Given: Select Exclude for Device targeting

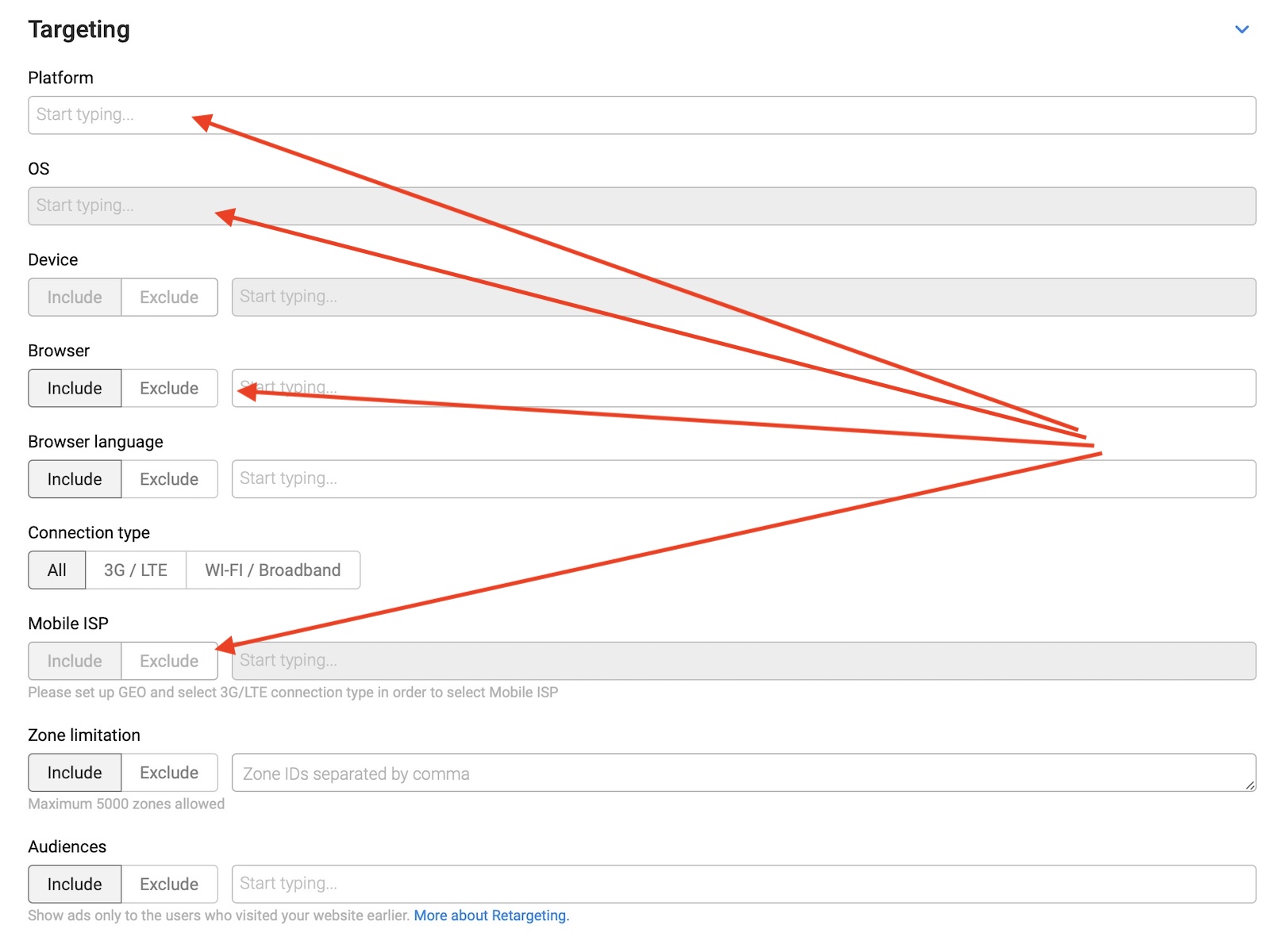Looking at the screenshot, I should coord(169,297).
